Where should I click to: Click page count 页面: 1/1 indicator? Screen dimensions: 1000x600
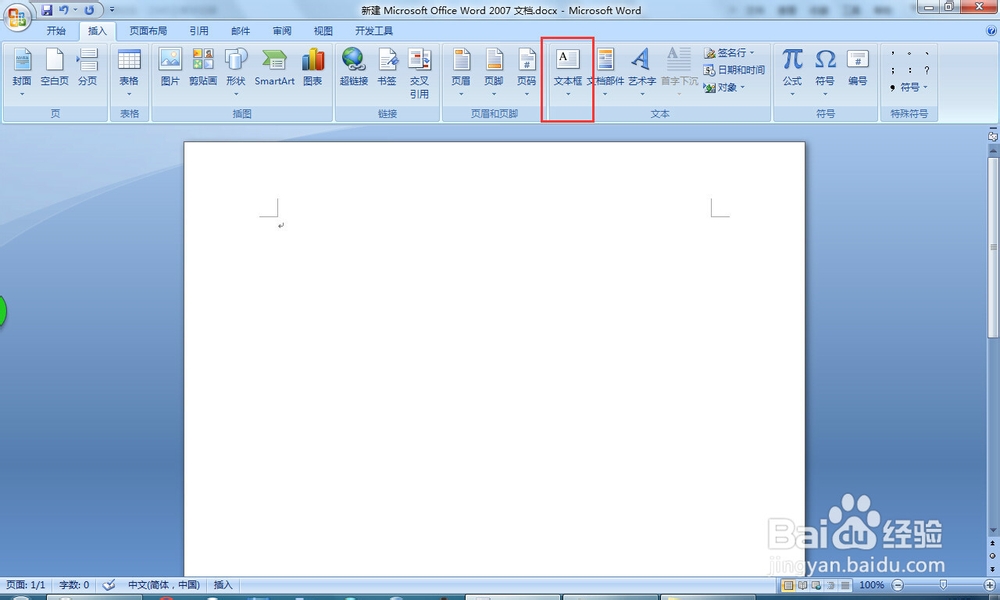pyautogui.click(x=26, y=585)
